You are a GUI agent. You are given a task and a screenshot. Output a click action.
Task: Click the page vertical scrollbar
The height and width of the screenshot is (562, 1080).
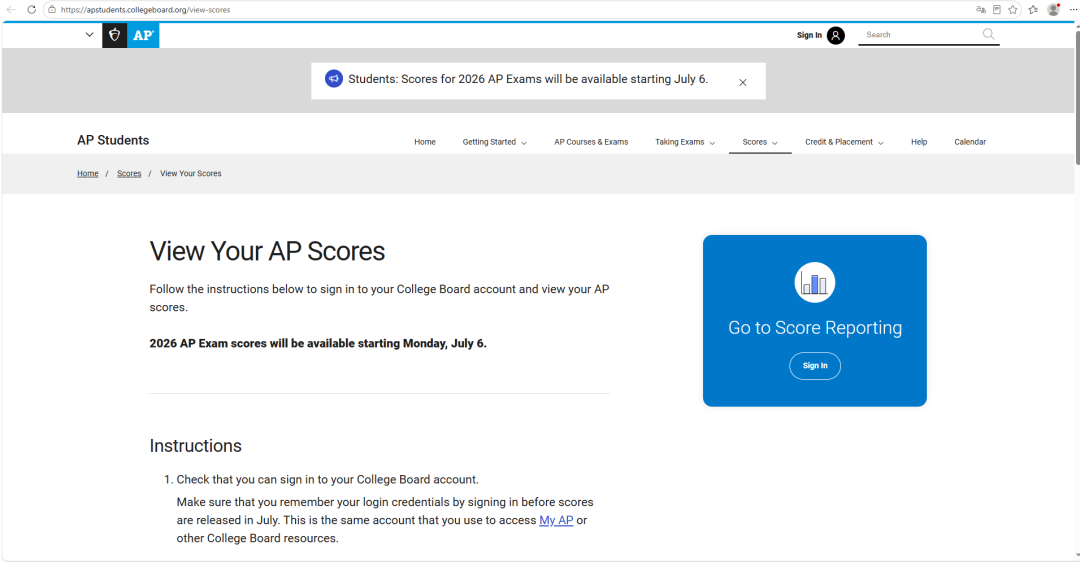pos(1076,96)
